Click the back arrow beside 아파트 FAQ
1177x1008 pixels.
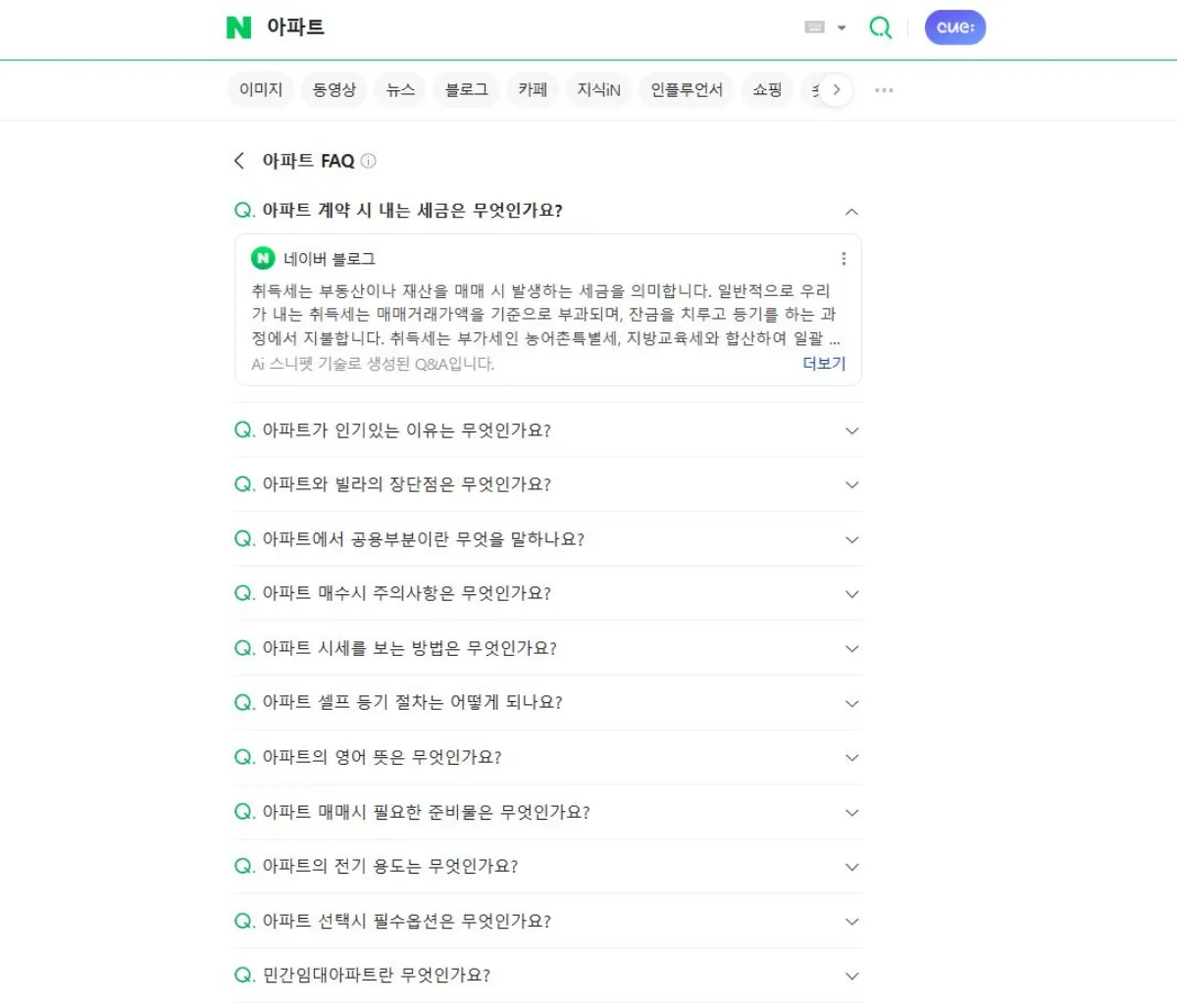tap(237, 160)
